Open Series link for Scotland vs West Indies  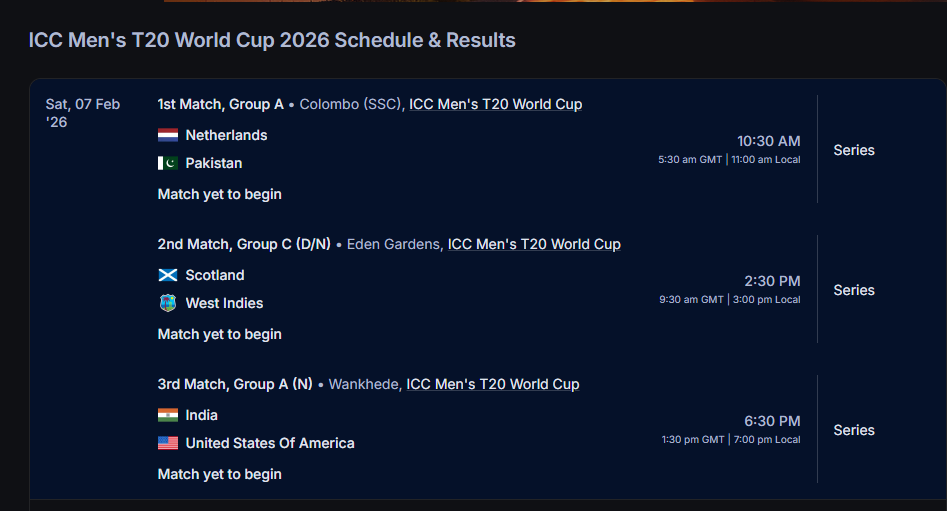[x=854, y=290]
